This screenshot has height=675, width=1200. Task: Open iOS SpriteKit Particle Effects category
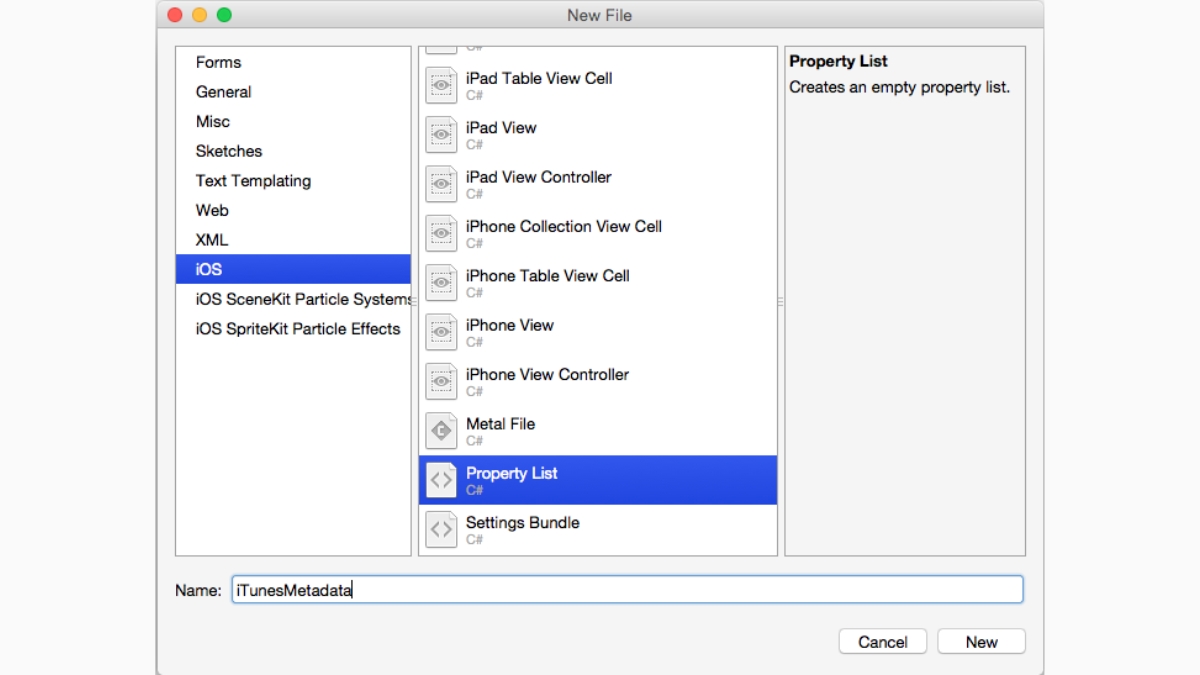tap(298, 329)
